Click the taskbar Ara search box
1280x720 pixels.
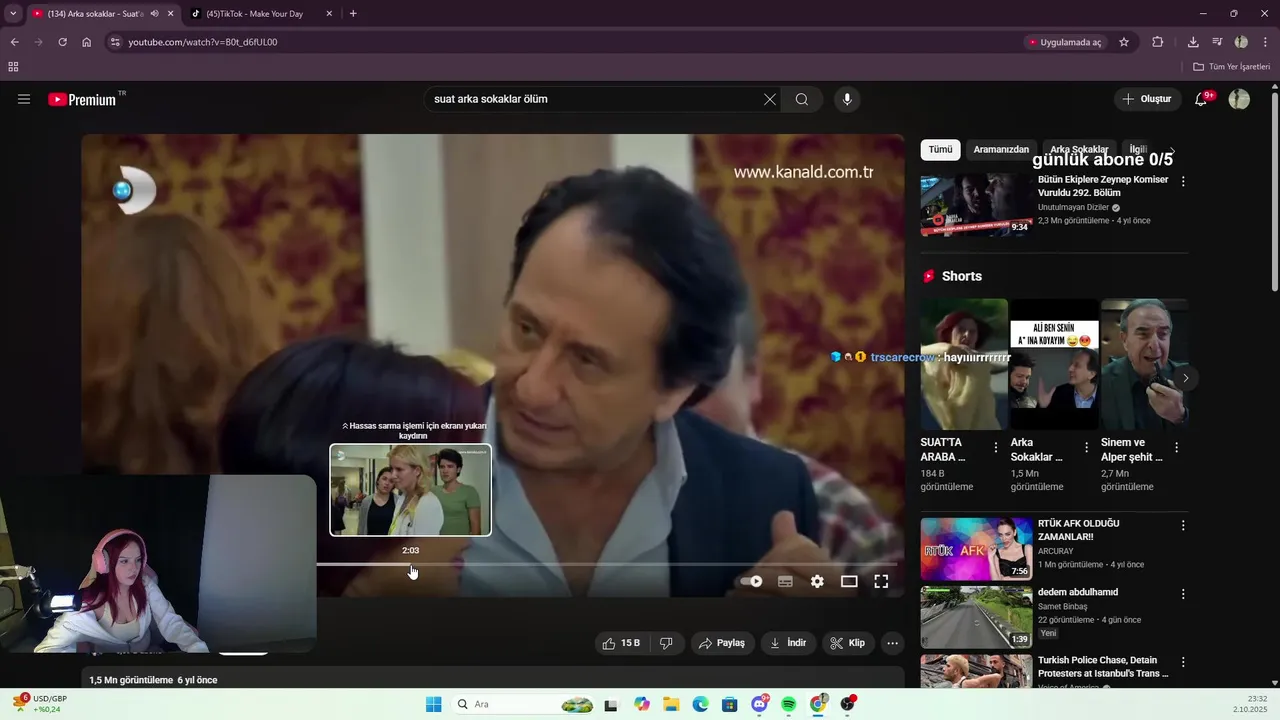click(x=525, y=704)
